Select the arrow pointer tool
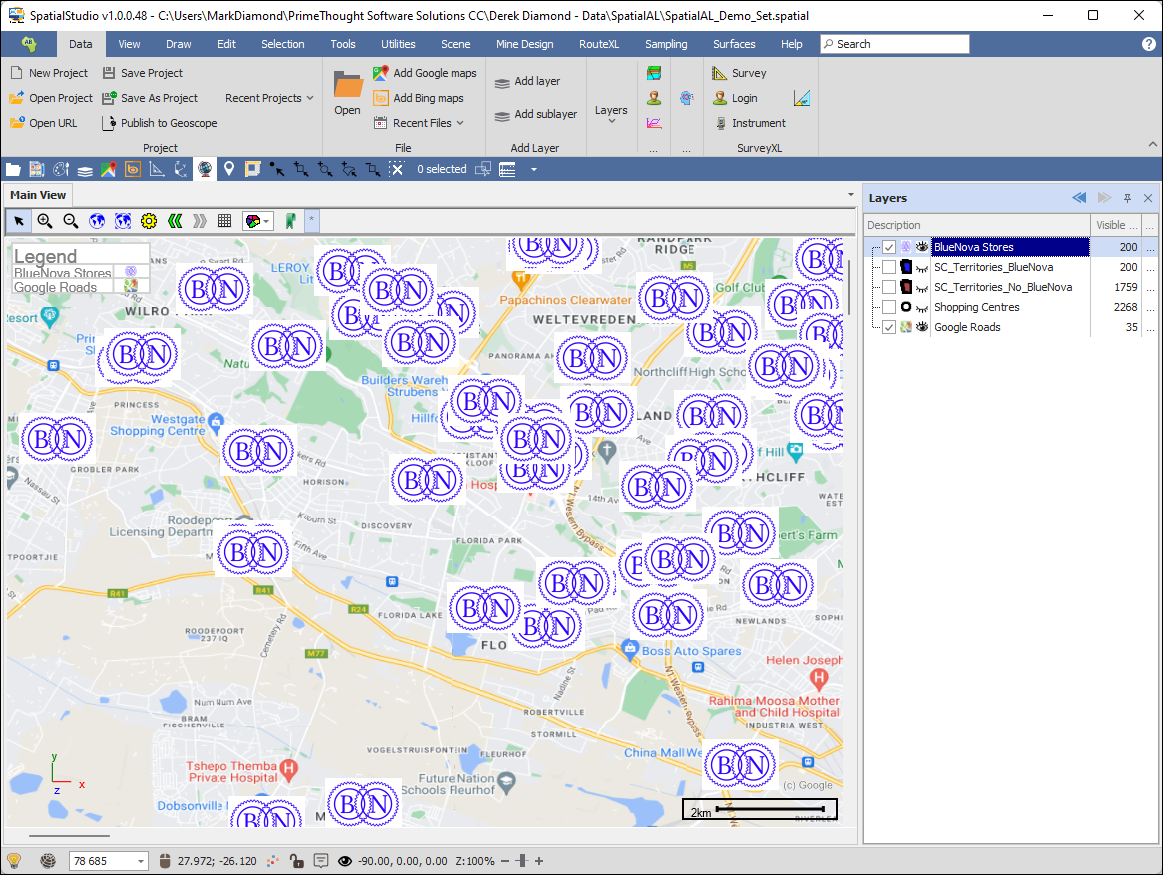Screen dimensions: 1163x875 pyautogui.click(x=19, y=220)
